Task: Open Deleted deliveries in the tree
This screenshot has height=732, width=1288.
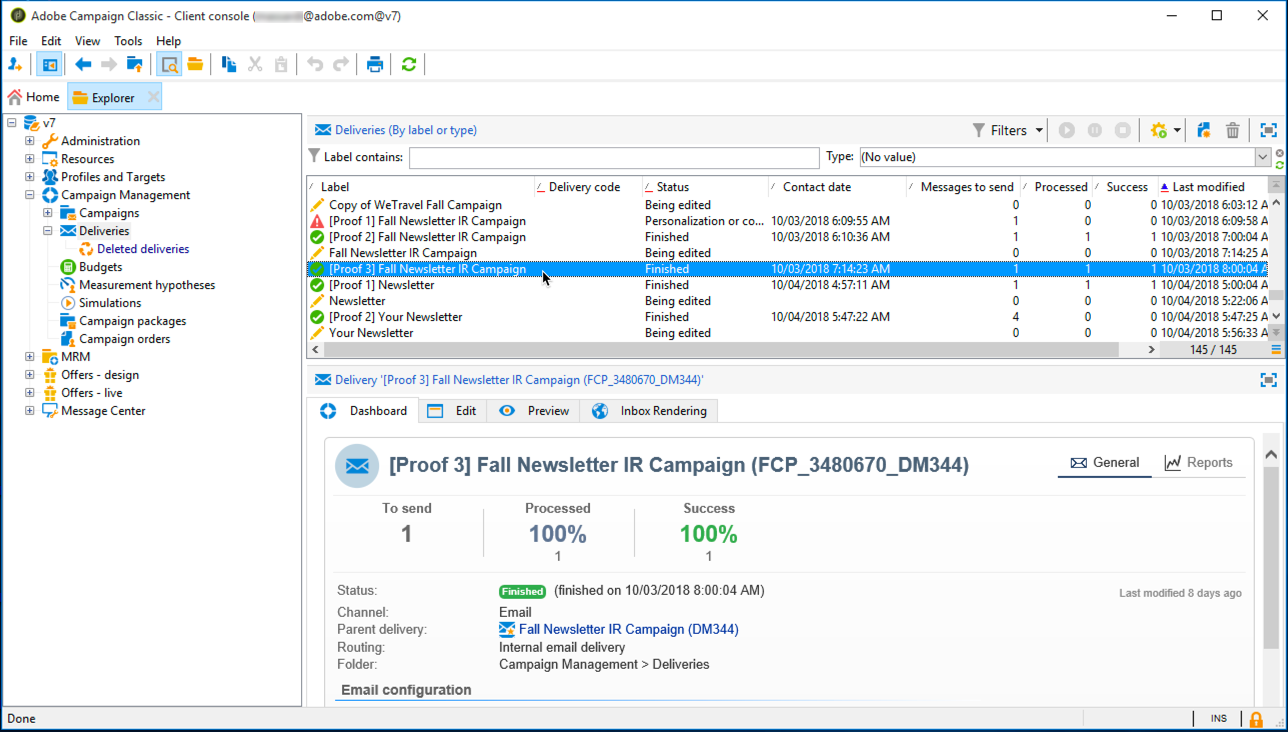Action: pos(143,249)
